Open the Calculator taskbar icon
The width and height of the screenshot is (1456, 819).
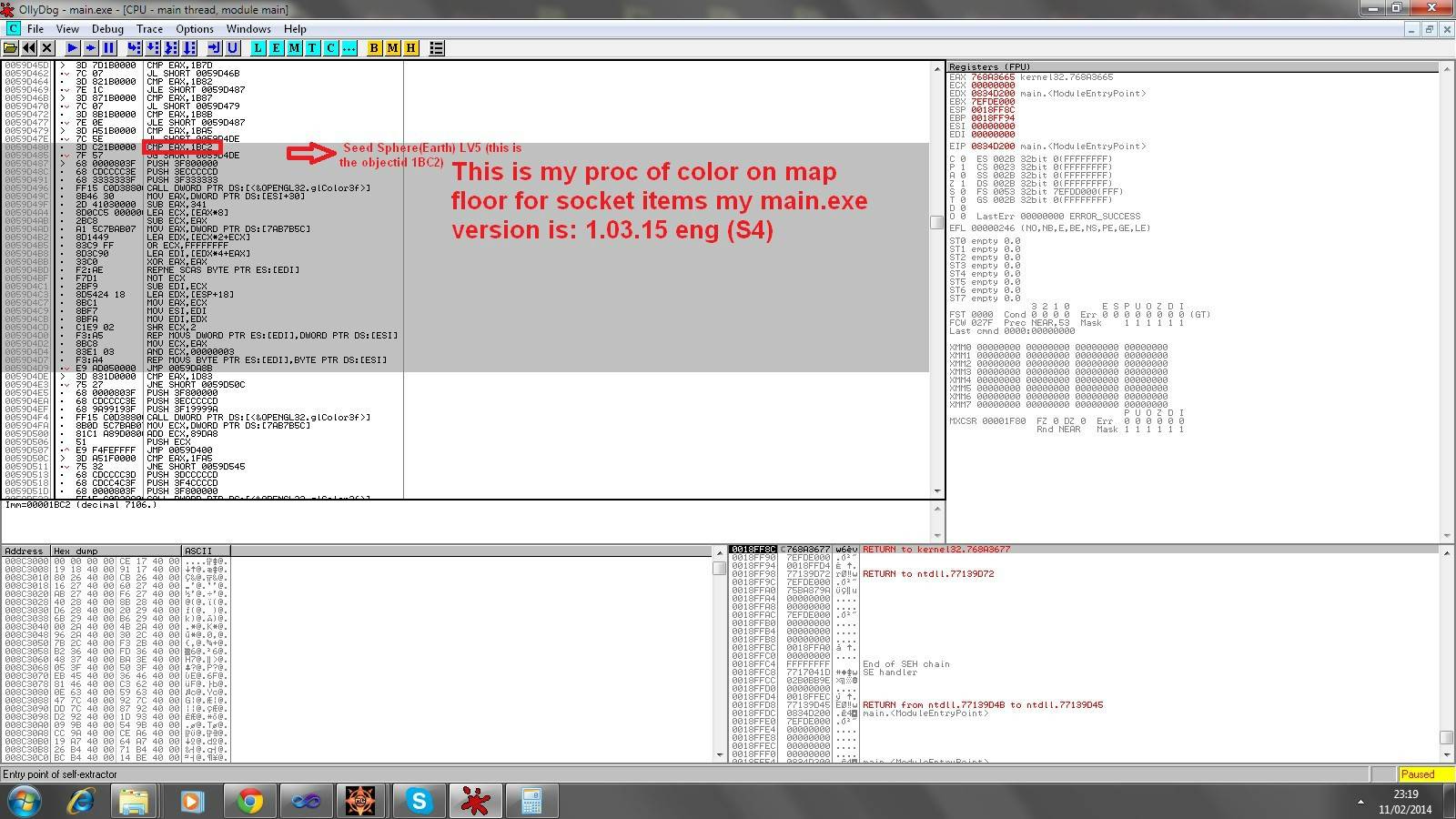click(x=531, y=801)
